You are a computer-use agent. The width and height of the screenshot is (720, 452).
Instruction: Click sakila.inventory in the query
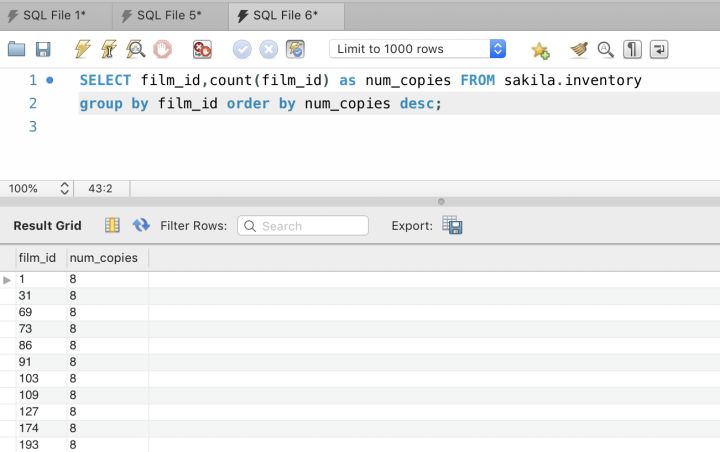point(573,80)
